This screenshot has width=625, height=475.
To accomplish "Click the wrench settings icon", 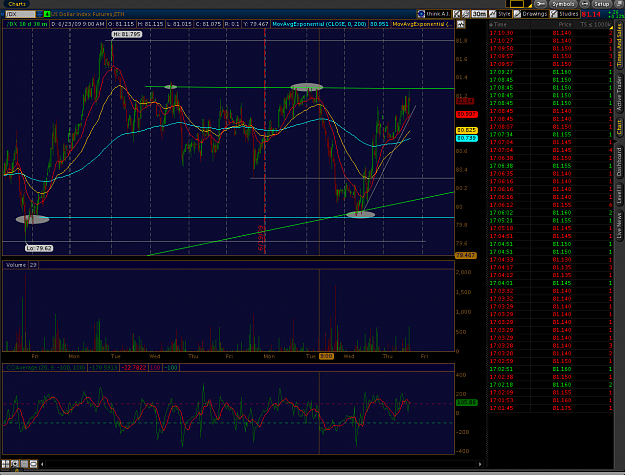I will tap(540, 4).
